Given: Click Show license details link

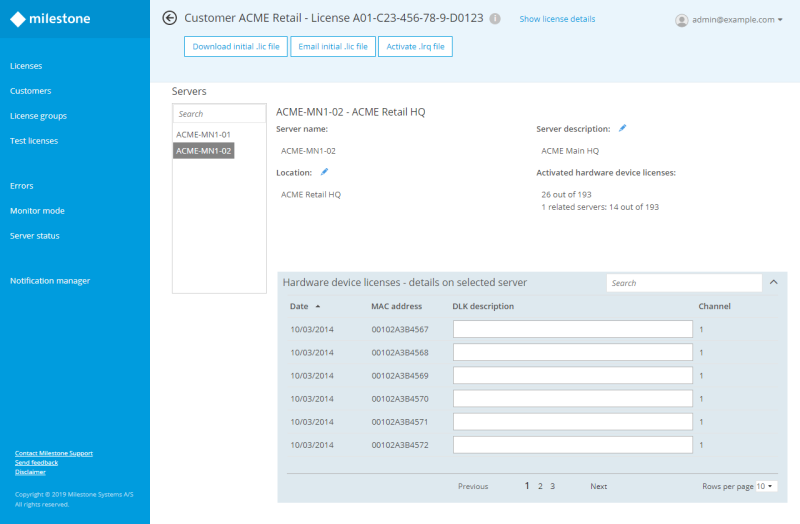Looking at the screenshot, I should coord(557,19).
